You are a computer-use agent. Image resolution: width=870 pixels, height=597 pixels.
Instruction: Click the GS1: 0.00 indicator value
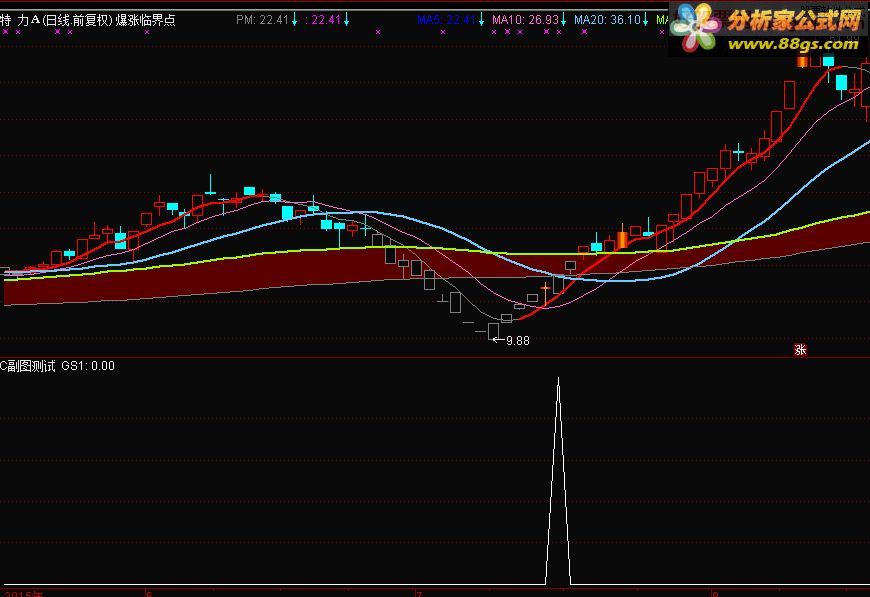(x=88, y=366)
